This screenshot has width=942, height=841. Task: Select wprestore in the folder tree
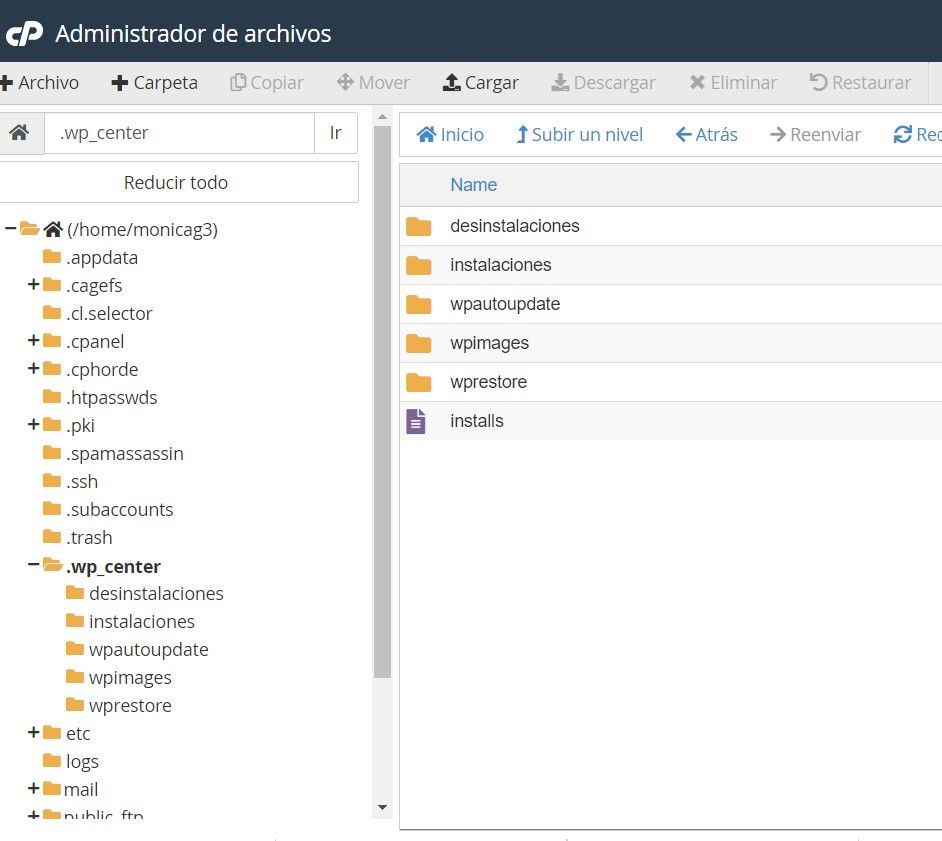click(130, 705)
